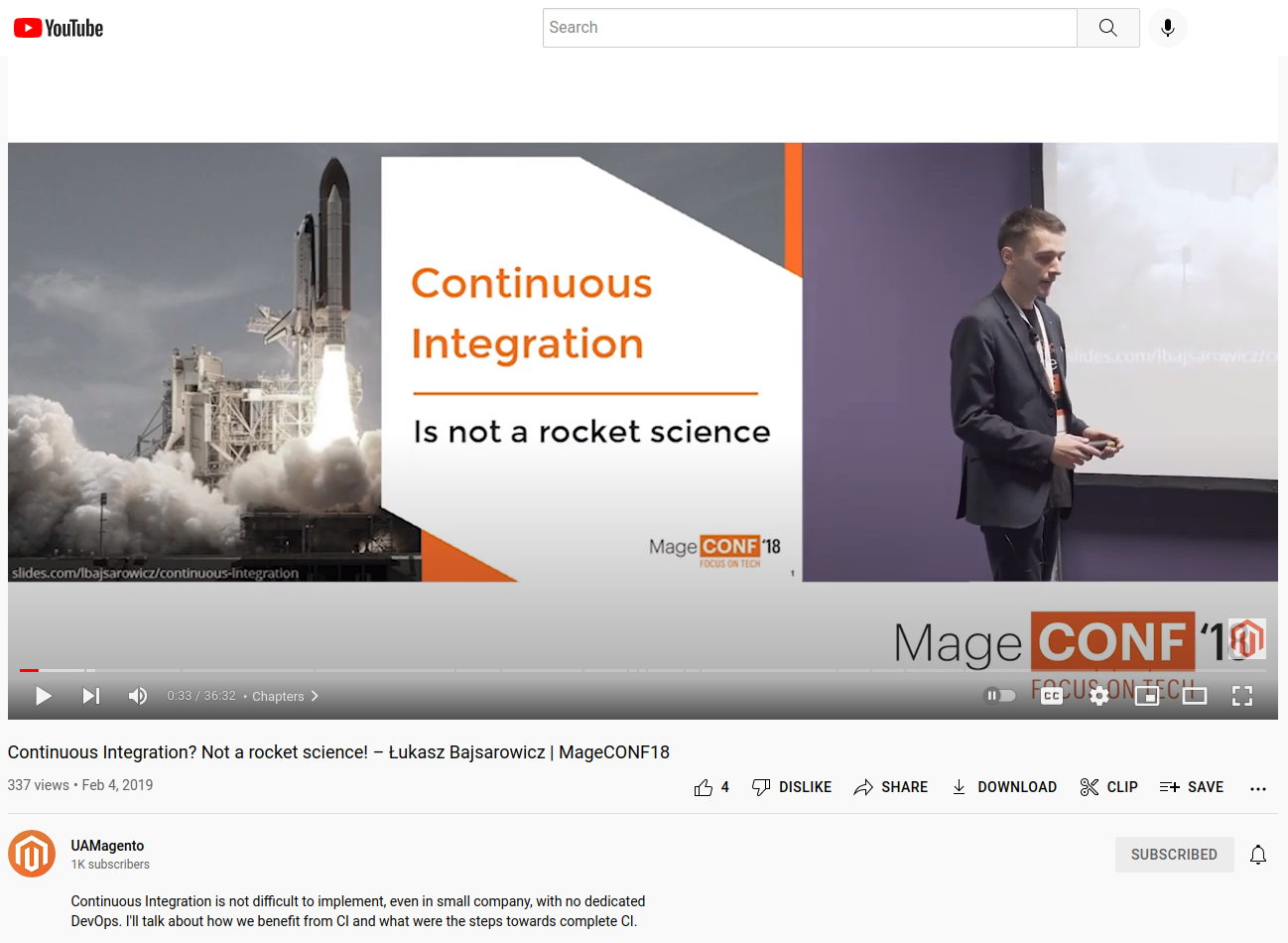The image size is (1288, 943).
Task: Open the more actions ellipsis menu
Action: click(x=1258, y=788)
